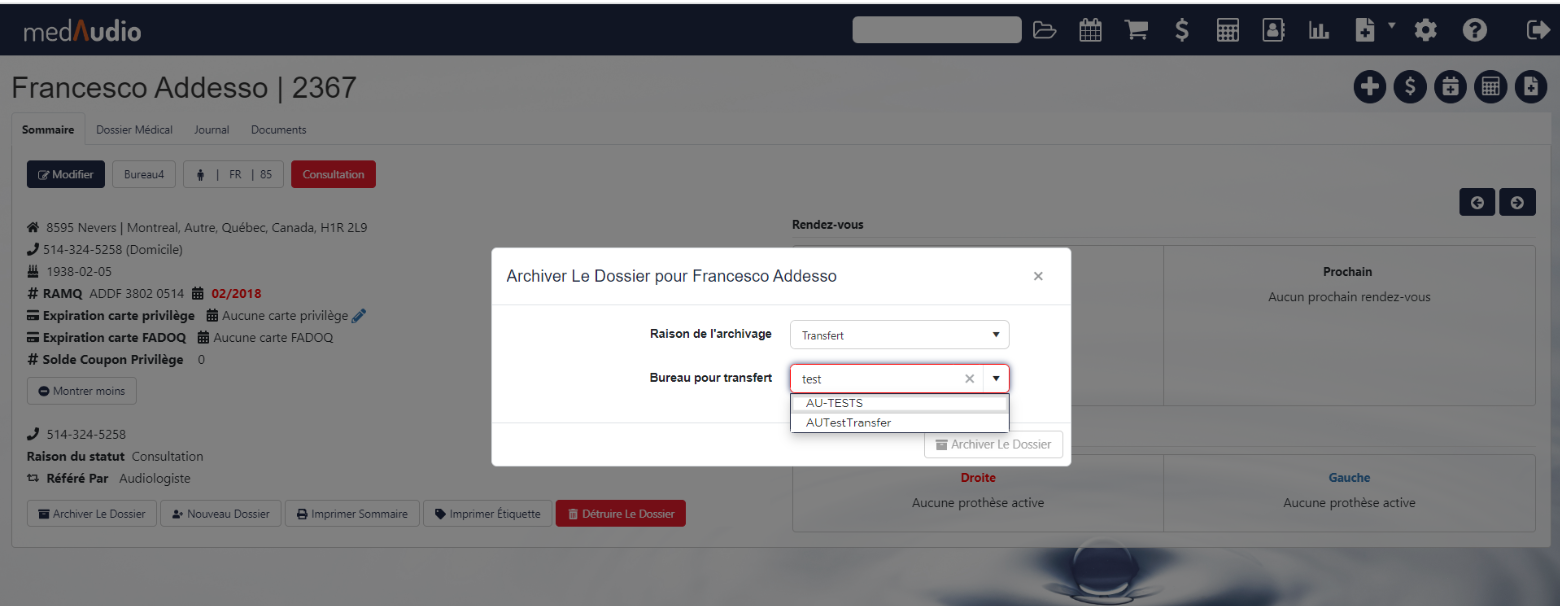This screenshot has width=1560, height=606.
Task: Click the shopping cart icon
Action: (x=1136, y=31)
